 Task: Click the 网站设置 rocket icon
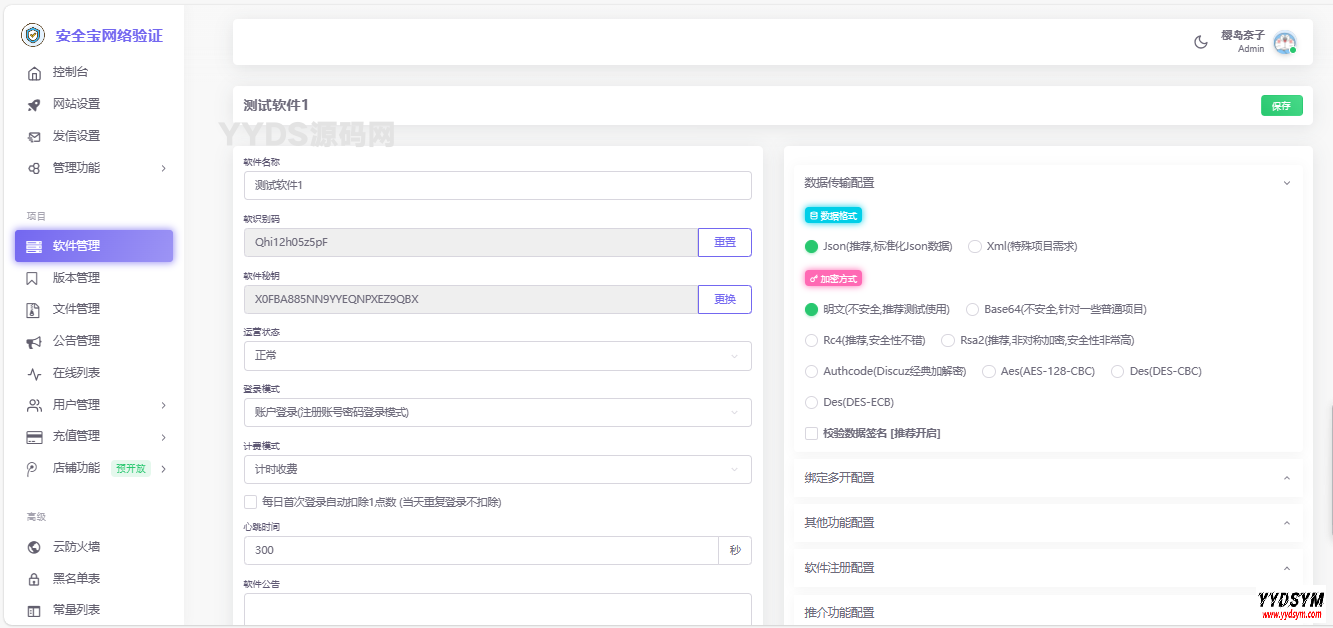tap(34, 104)
